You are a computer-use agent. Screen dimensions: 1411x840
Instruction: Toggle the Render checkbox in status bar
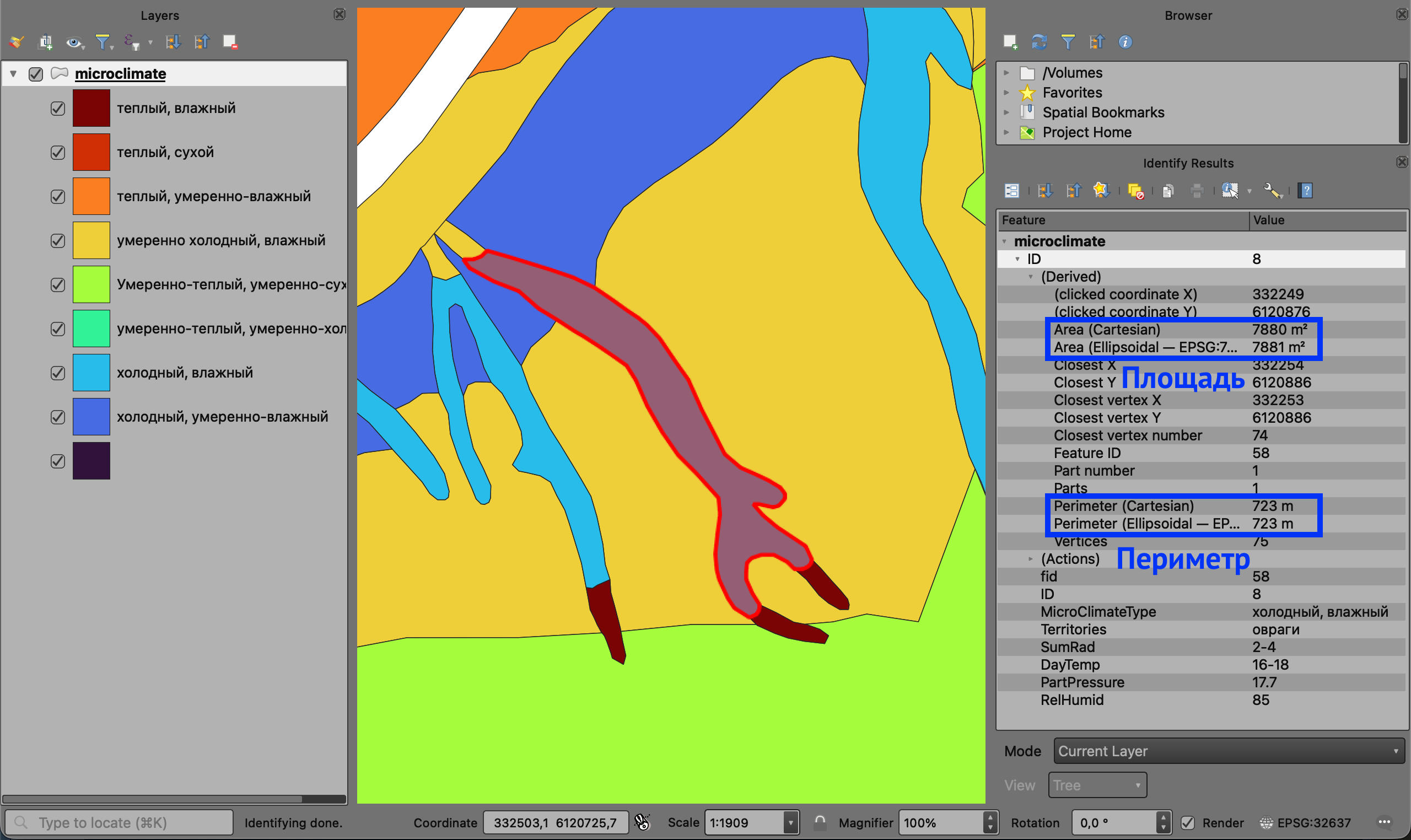[1187, 822]
